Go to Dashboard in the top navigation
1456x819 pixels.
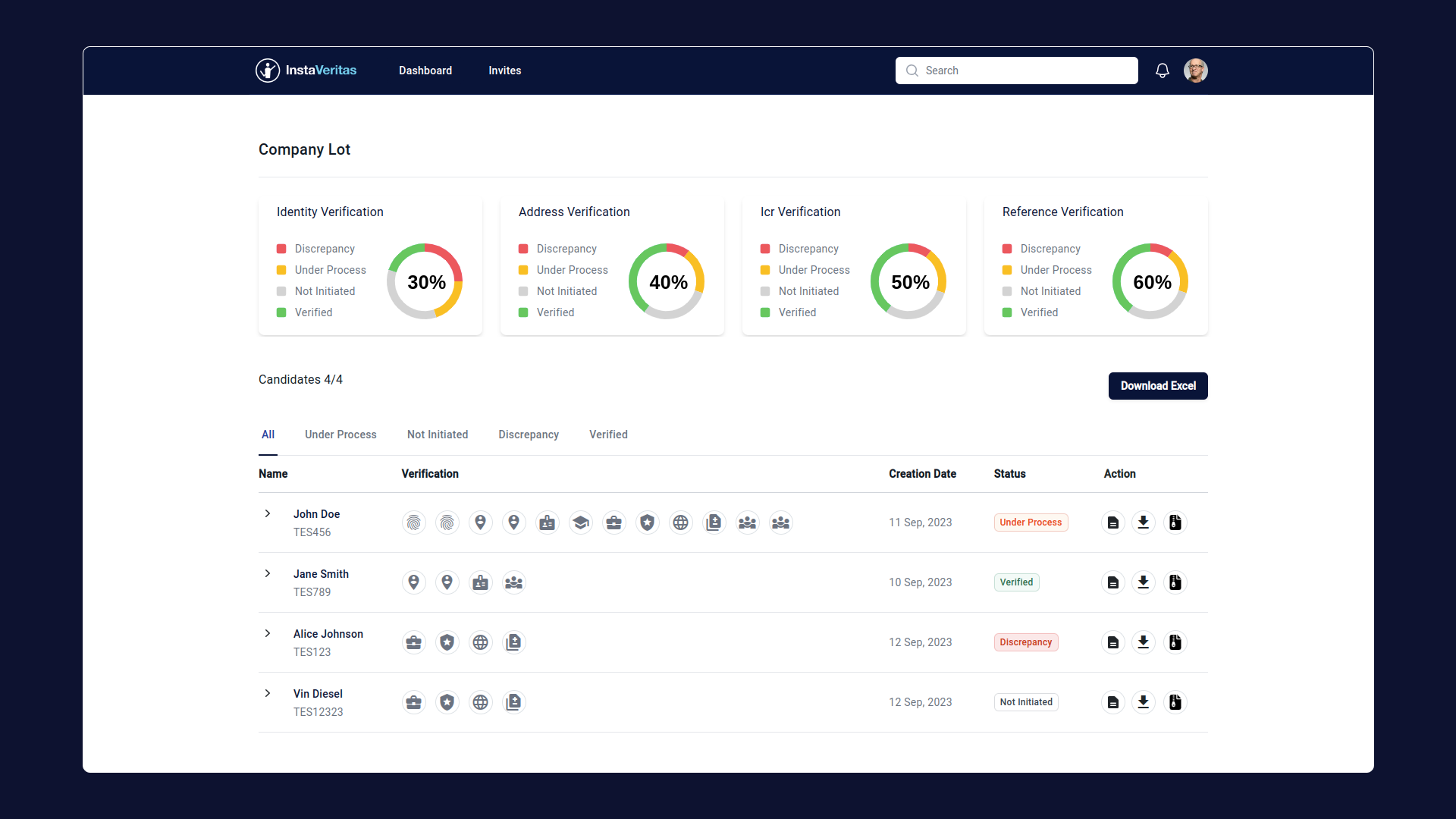(x=425, y=71)
